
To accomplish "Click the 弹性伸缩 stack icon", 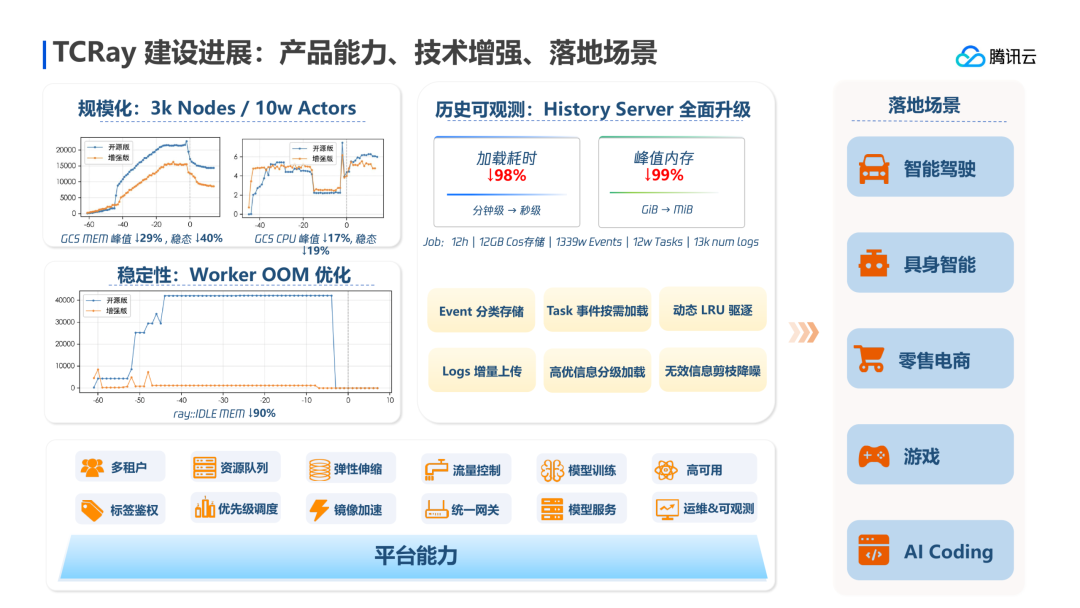I will pos(320,470).
